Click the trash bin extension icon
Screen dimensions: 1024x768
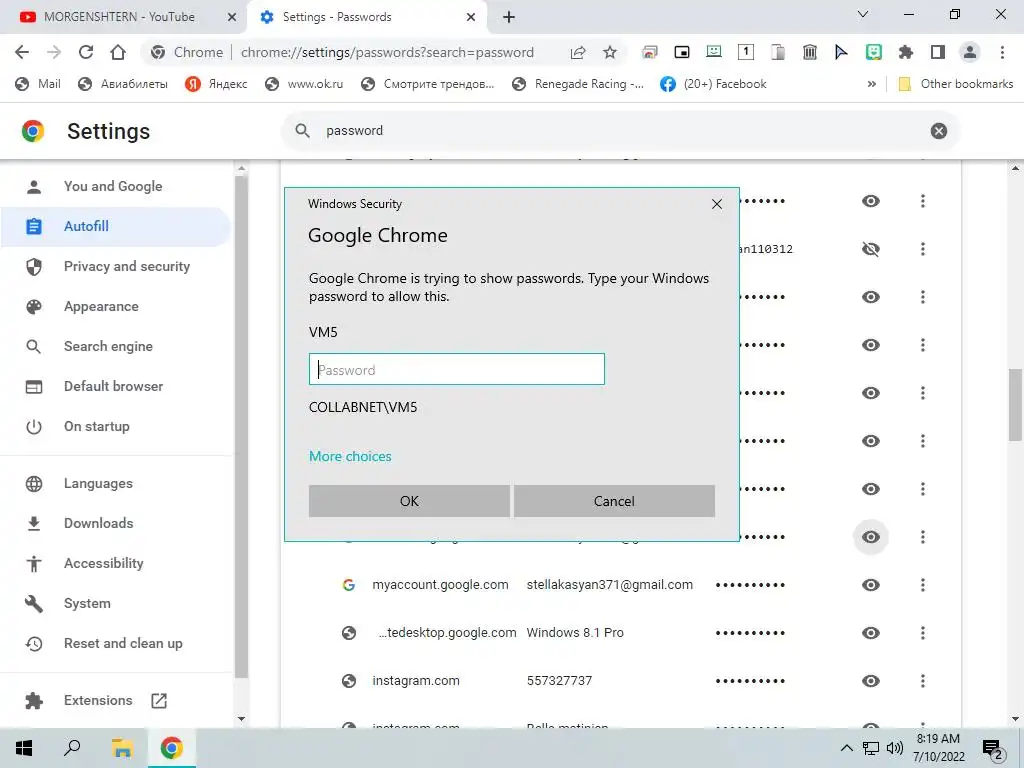pos(810,52)
